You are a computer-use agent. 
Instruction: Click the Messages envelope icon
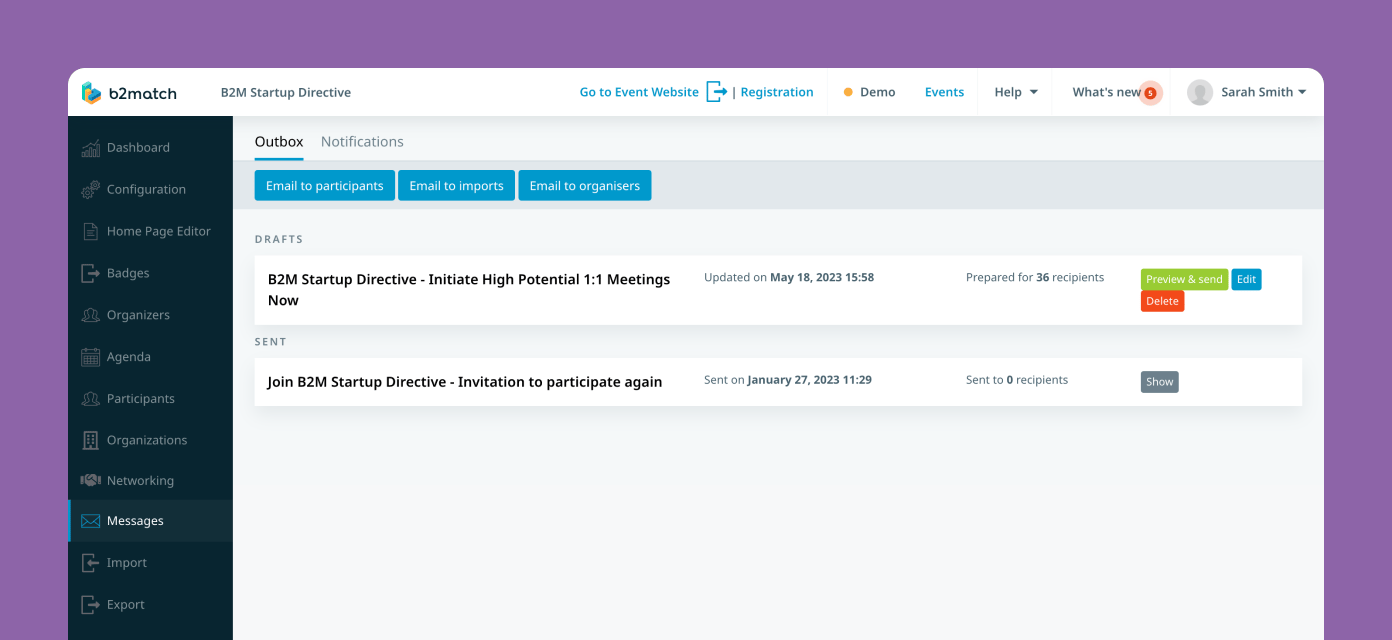(90, 521)
